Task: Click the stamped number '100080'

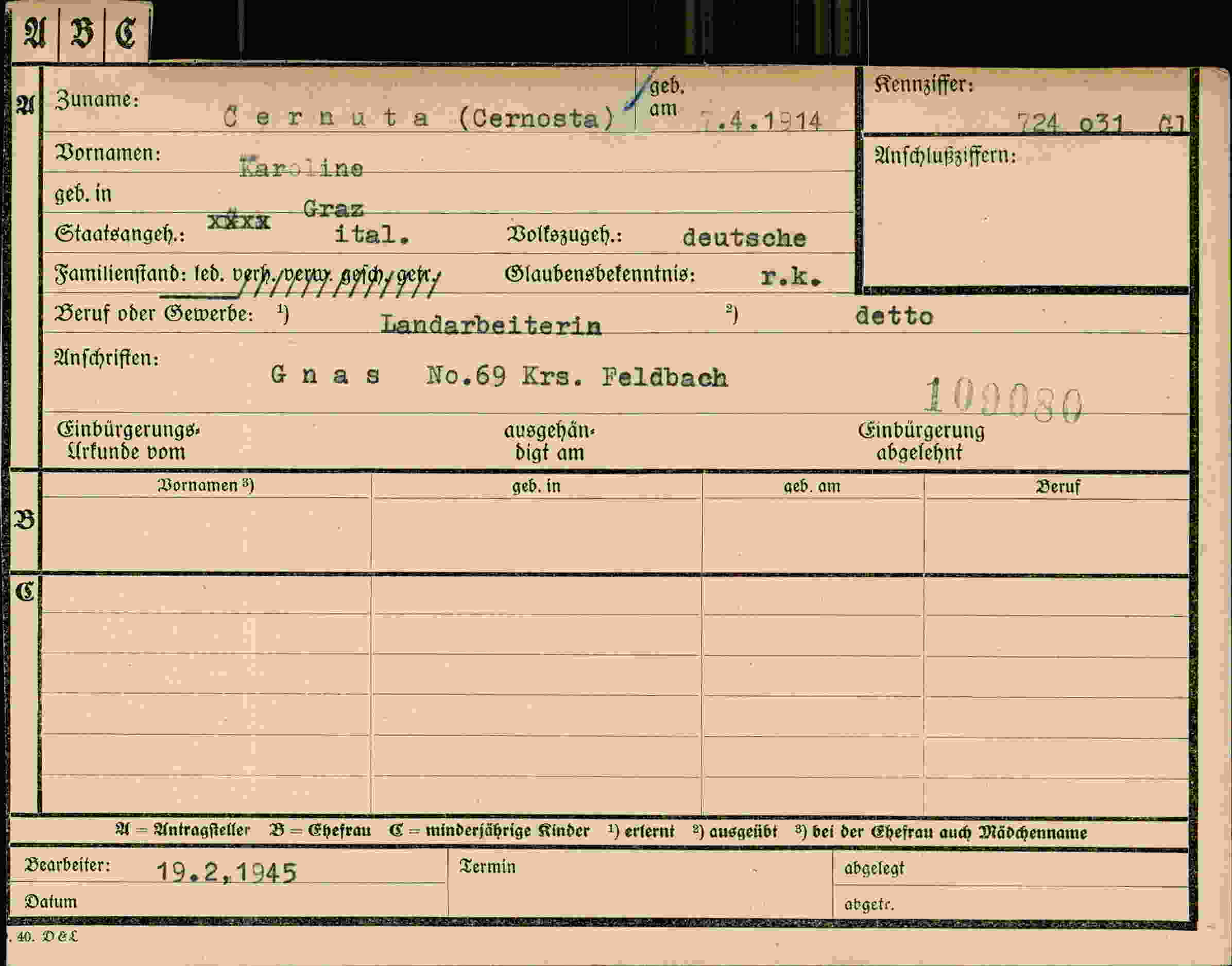Action: pos(1003,401)
